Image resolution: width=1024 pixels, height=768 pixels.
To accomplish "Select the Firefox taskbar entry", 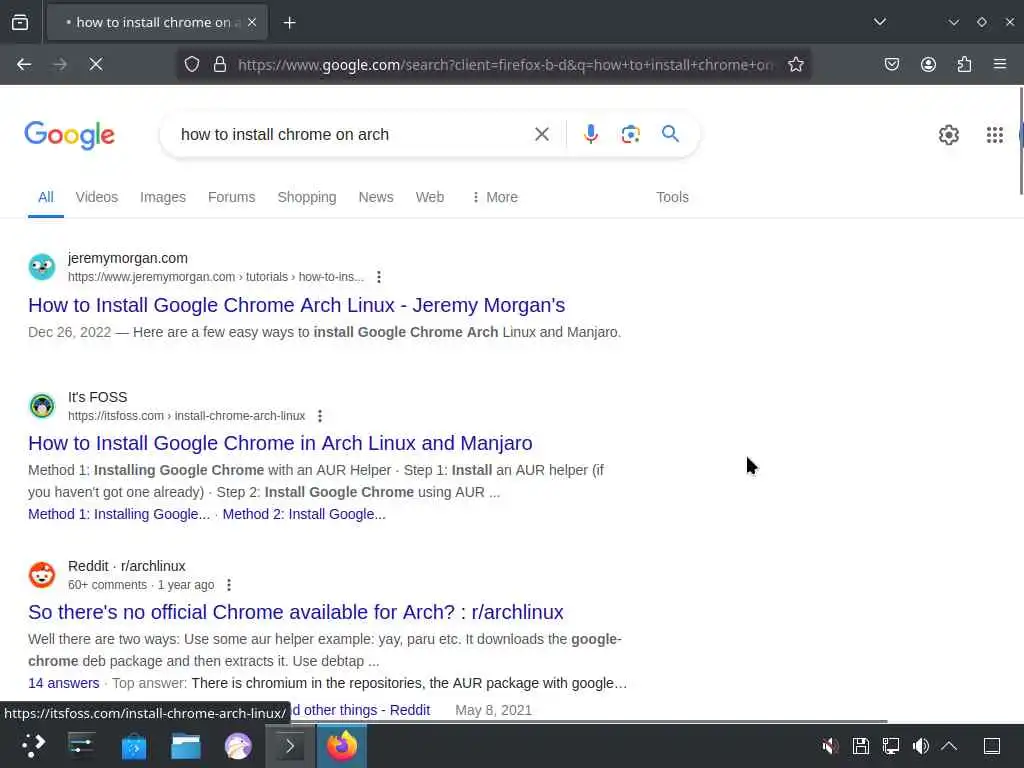I will click(342, 746).
